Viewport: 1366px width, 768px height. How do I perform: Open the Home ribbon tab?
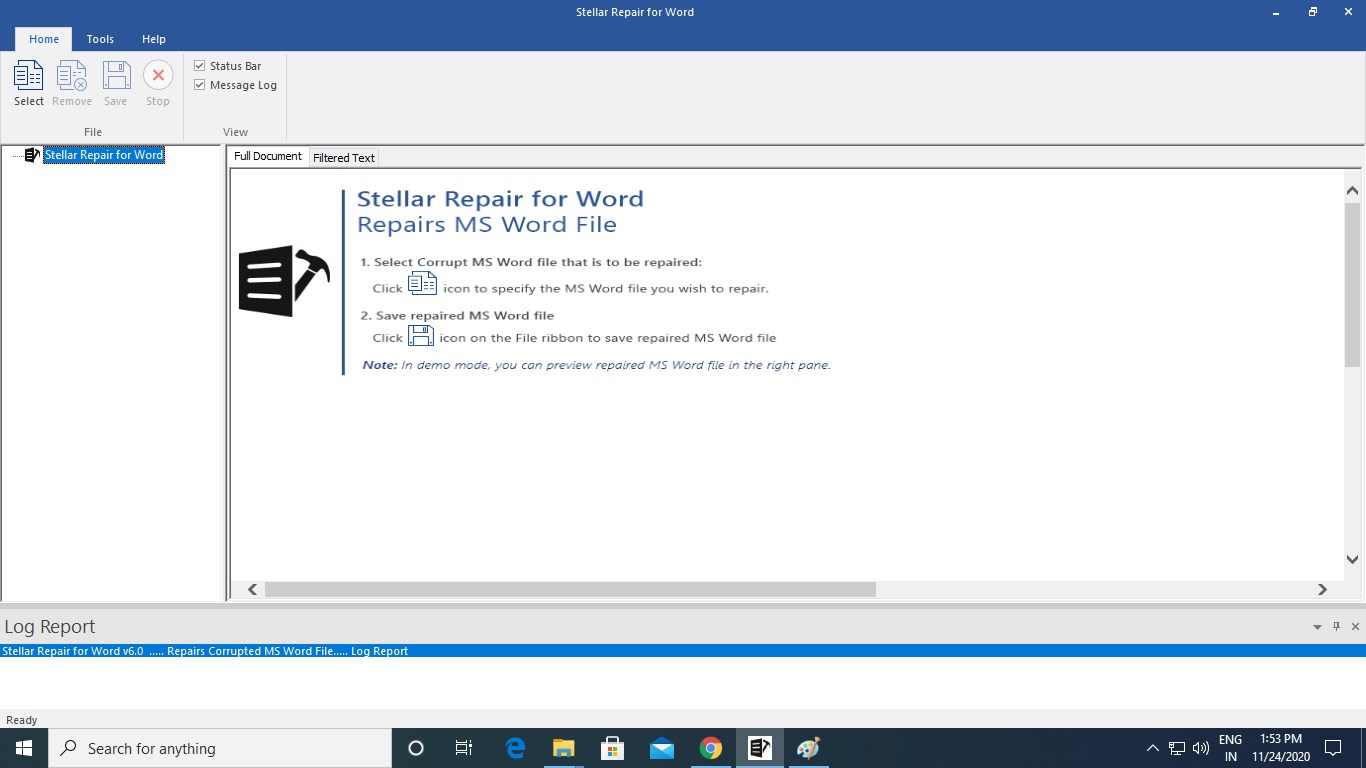tap(44, 39)
